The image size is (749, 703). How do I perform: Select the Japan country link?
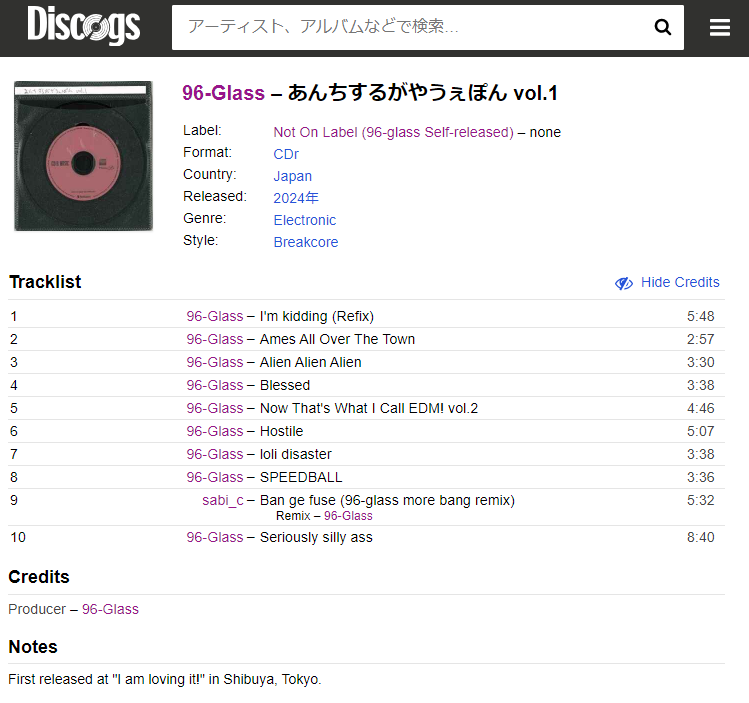point(292,176)
